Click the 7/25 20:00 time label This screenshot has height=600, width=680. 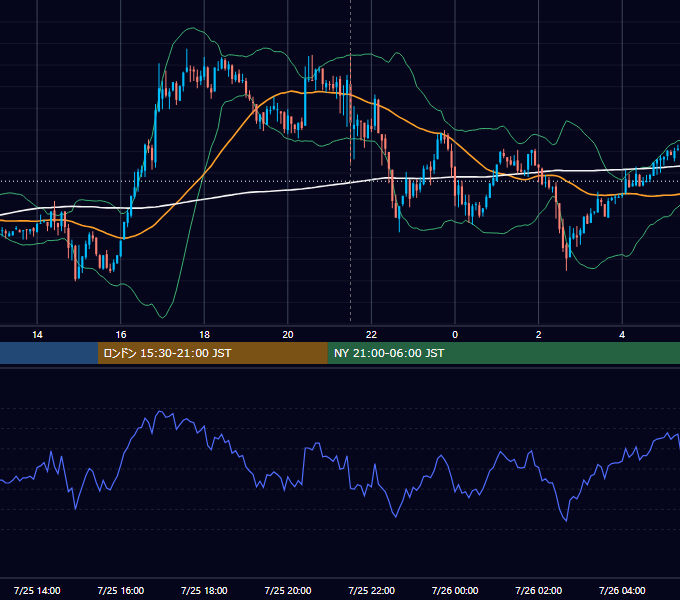click(288, 590)
